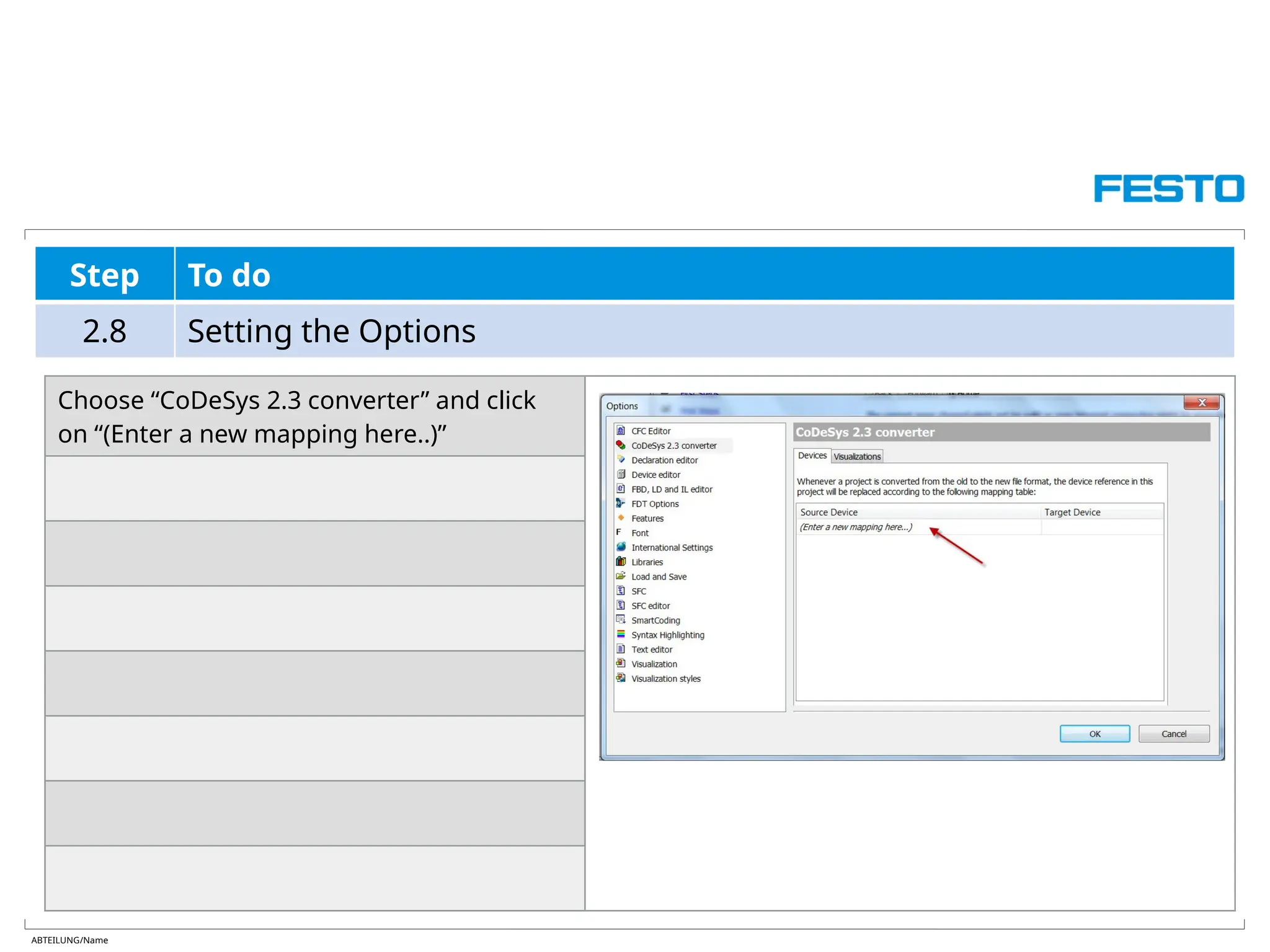
Task: Click the Libraries books icon
Action: click(621, 562)
